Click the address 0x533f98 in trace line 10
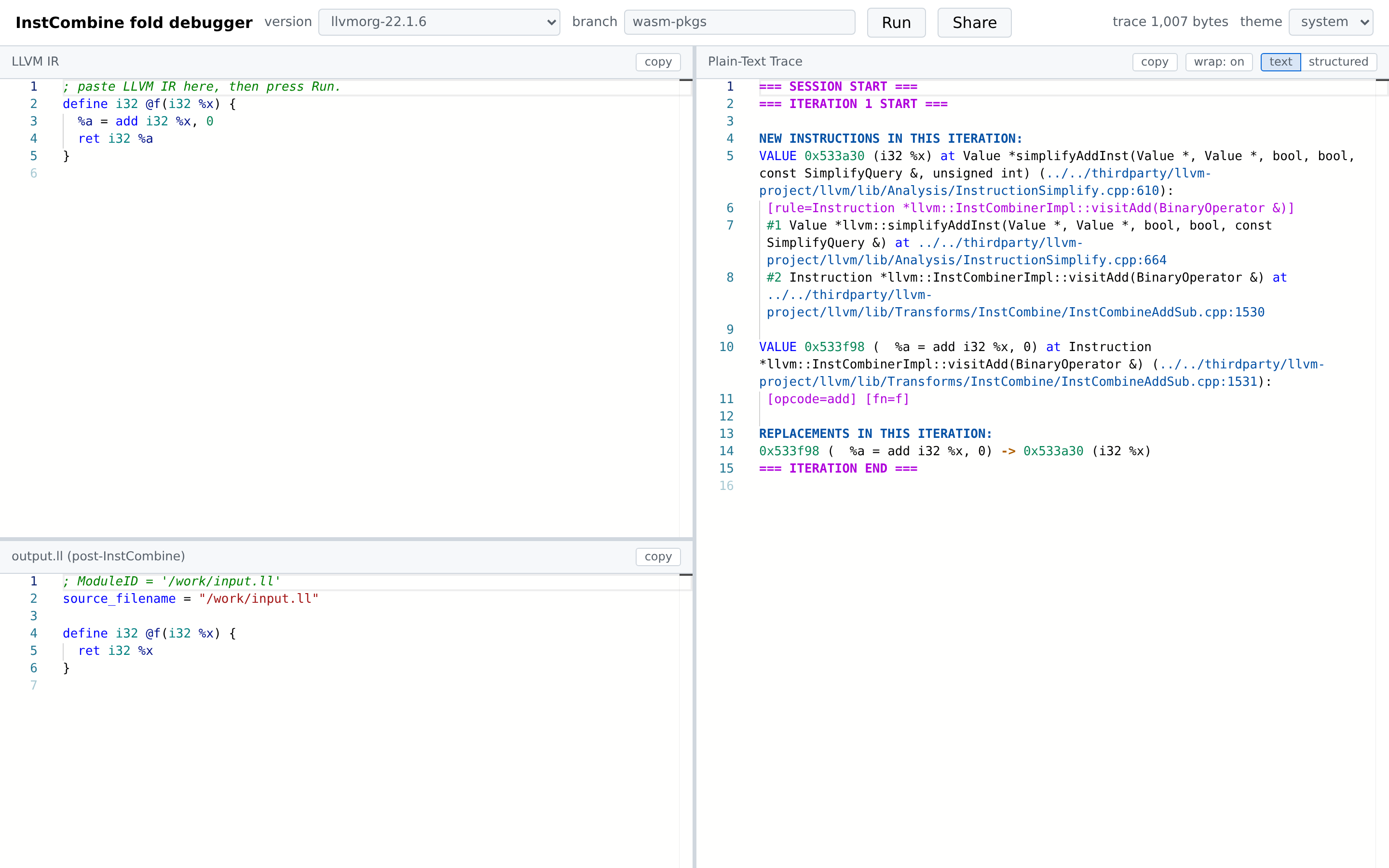Viewport: 1389px width, 868px height. 834,347
